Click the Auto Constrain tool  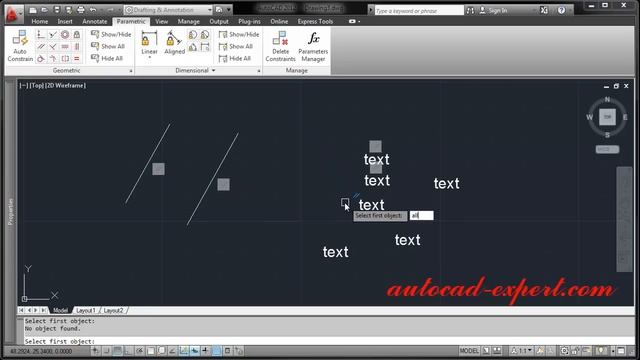pos(20,46)
